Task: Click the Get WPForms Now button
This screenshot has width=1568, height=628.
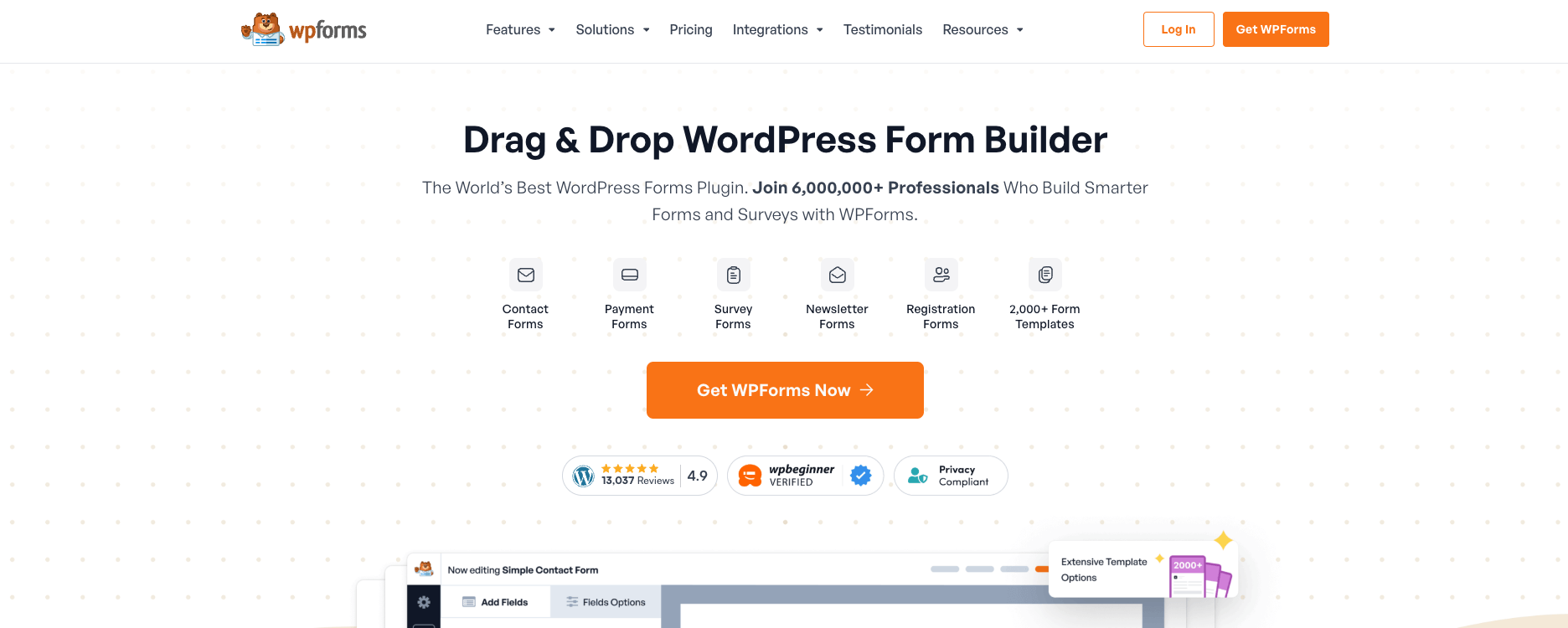Action: (x=785, y=390)
